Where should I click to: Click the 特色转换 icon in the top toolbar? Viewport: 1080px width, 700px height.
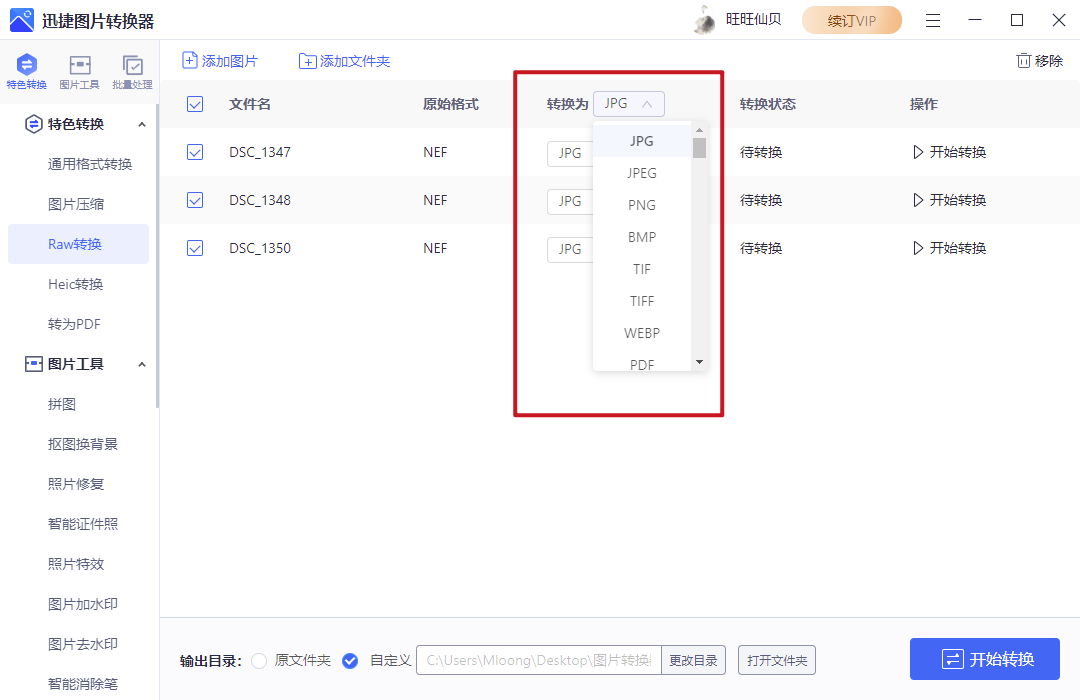click(26, 70)
